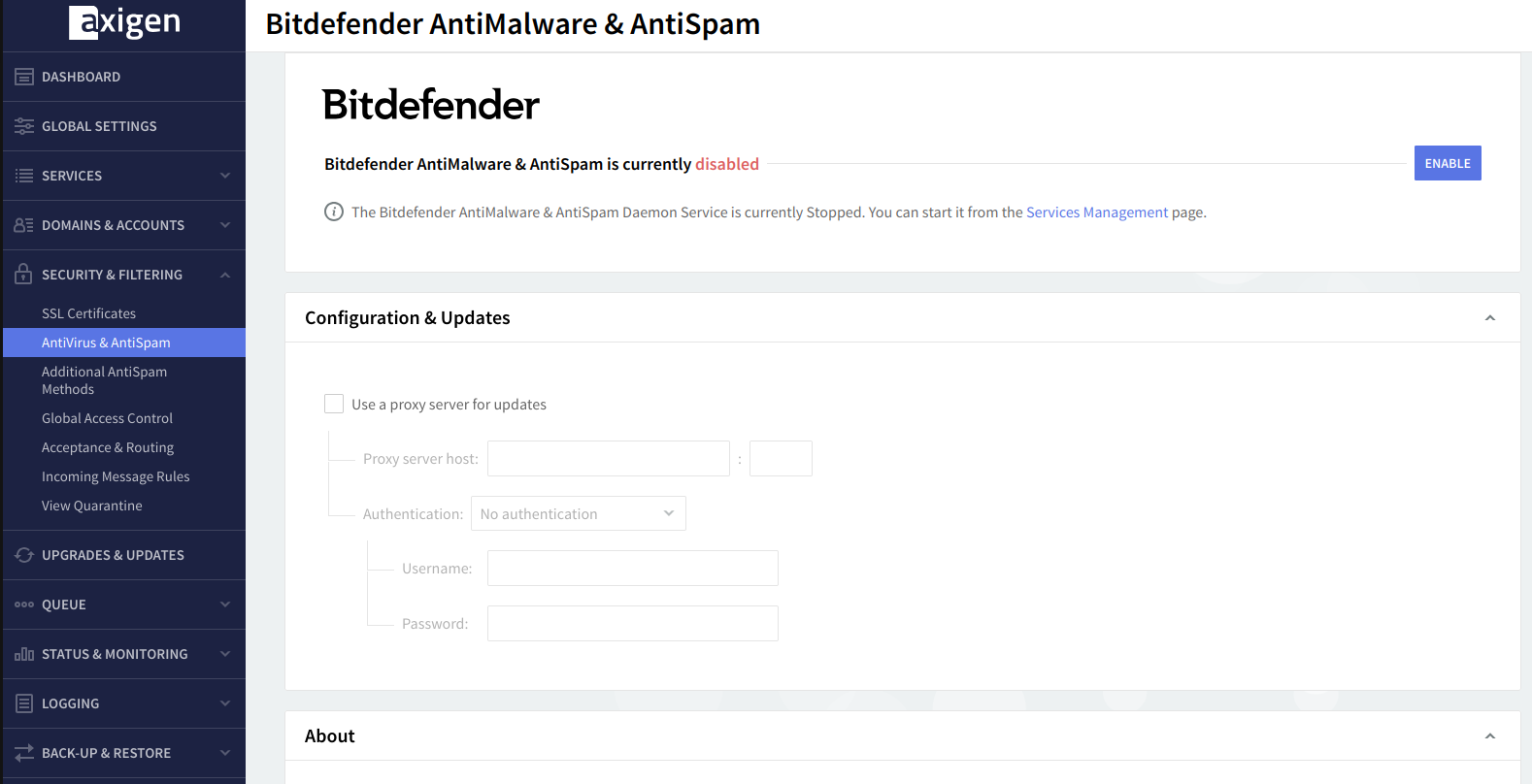
Task: Click the Security & Filtering lock icon
Action: 24,275
